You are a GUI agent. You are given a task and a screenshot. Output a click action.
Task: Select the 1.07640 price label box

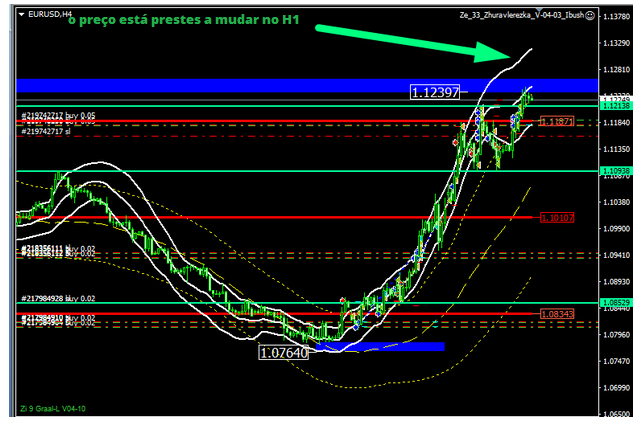[x=284, y=352]
